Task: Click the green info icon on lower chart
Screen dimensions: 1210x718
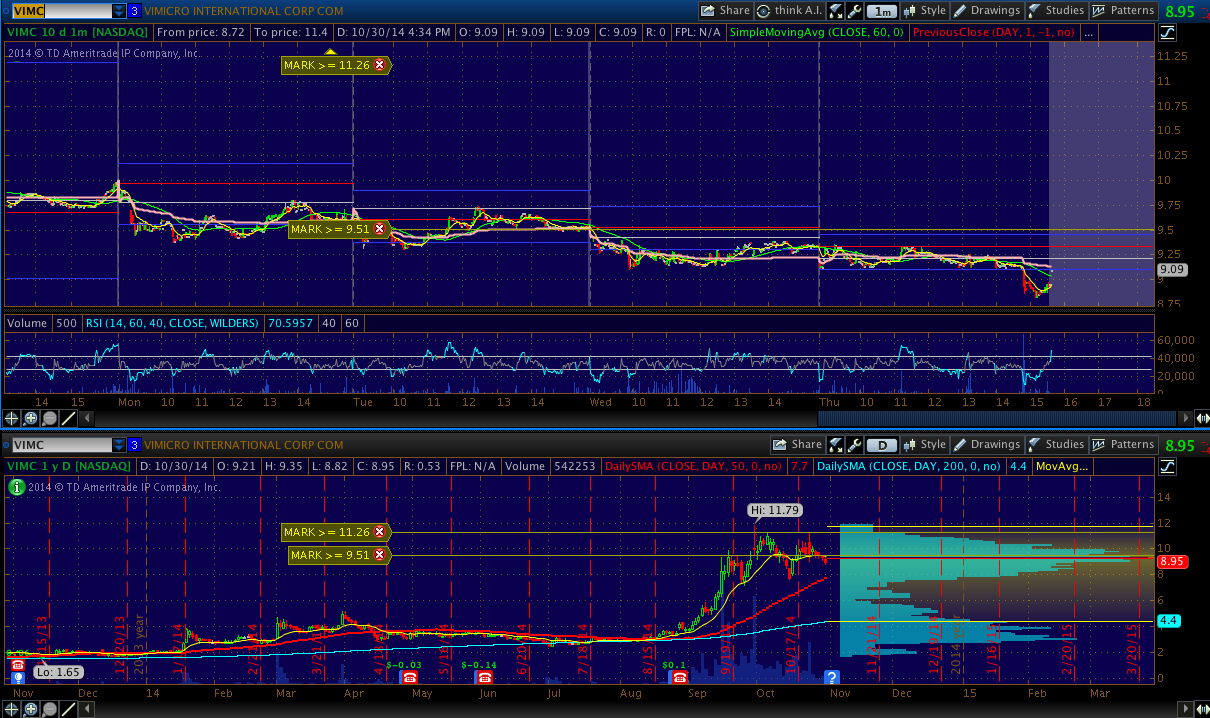Action: [16, 487]
